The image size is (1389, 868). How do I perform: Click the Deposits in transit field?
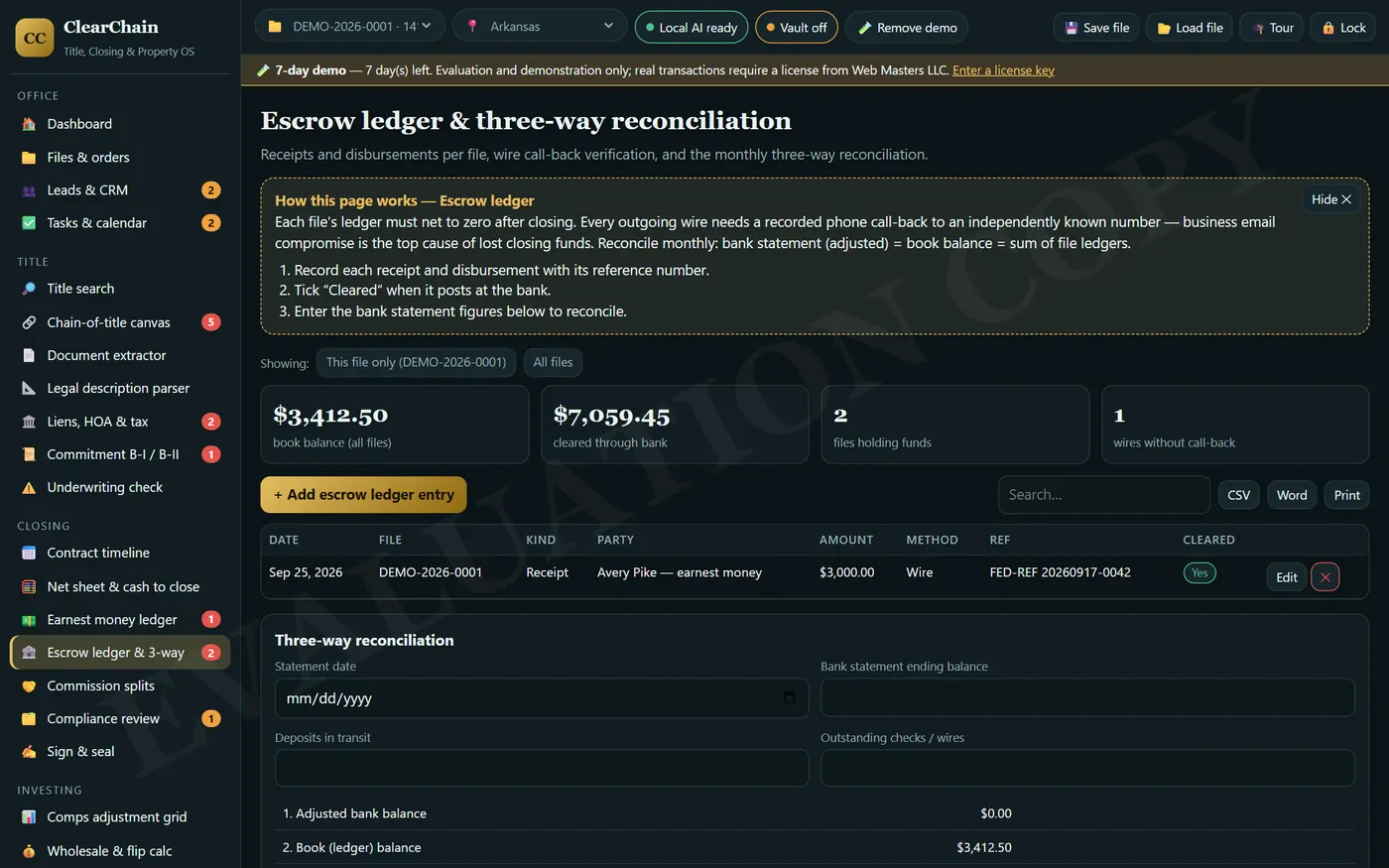pyautogui.click(x=542, y=769)
